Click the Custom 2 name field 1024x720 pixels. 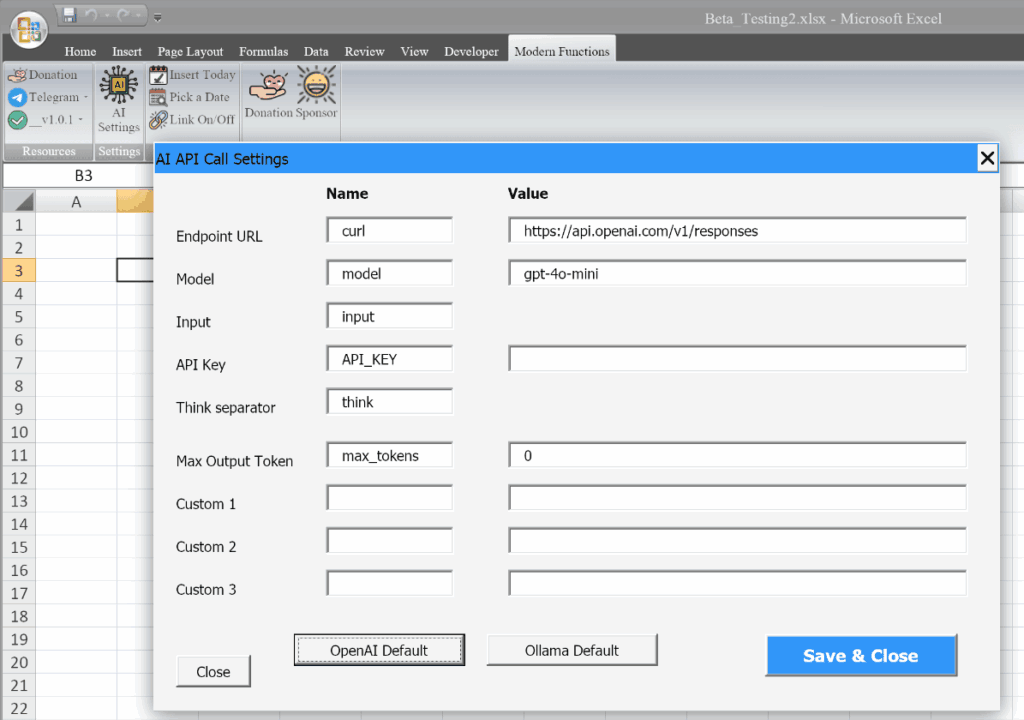389,541
